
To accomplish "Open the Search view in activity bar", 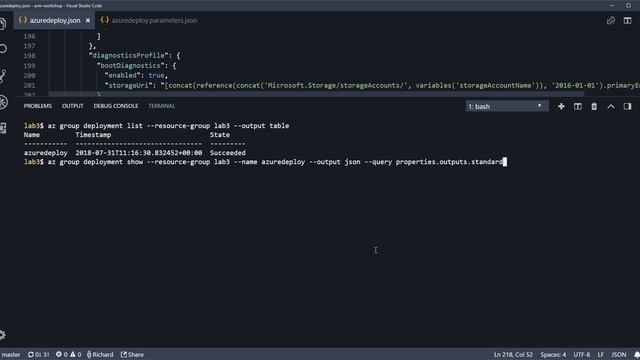I will tap(3, 49).
